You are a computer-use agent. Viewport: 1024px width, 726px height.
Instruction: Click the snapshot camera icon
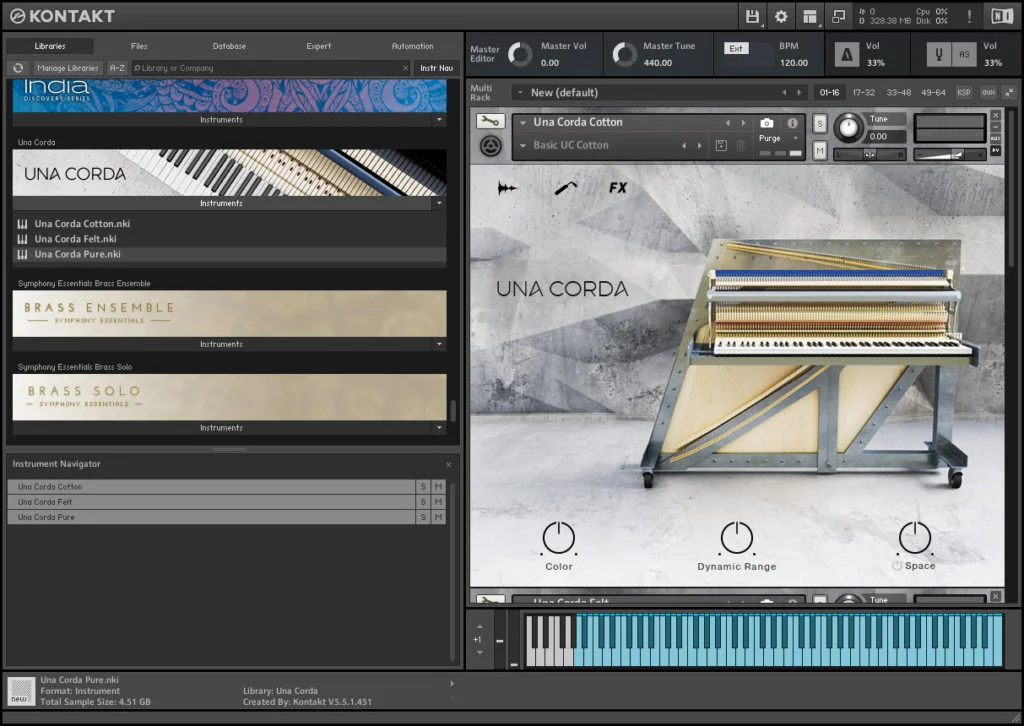[x=767, y=123]
